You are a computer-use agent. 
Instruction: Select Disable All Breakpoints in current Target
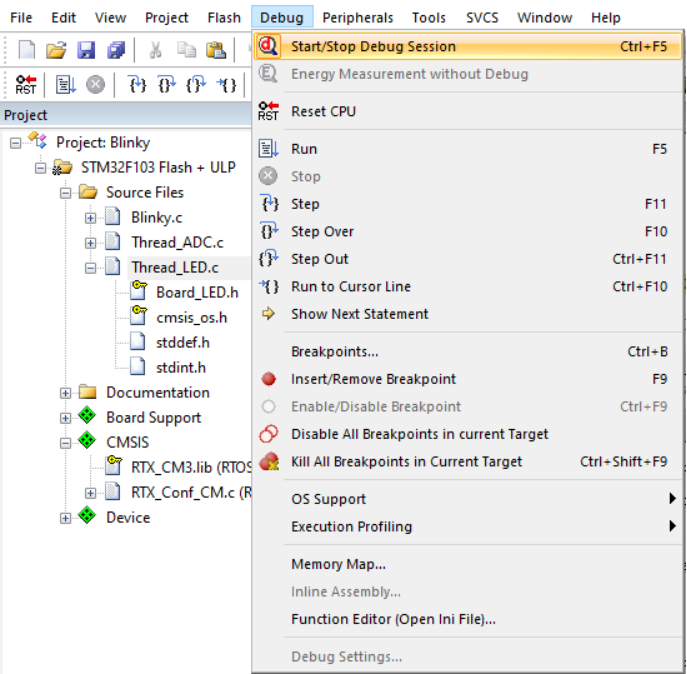(x=419, y=434)
